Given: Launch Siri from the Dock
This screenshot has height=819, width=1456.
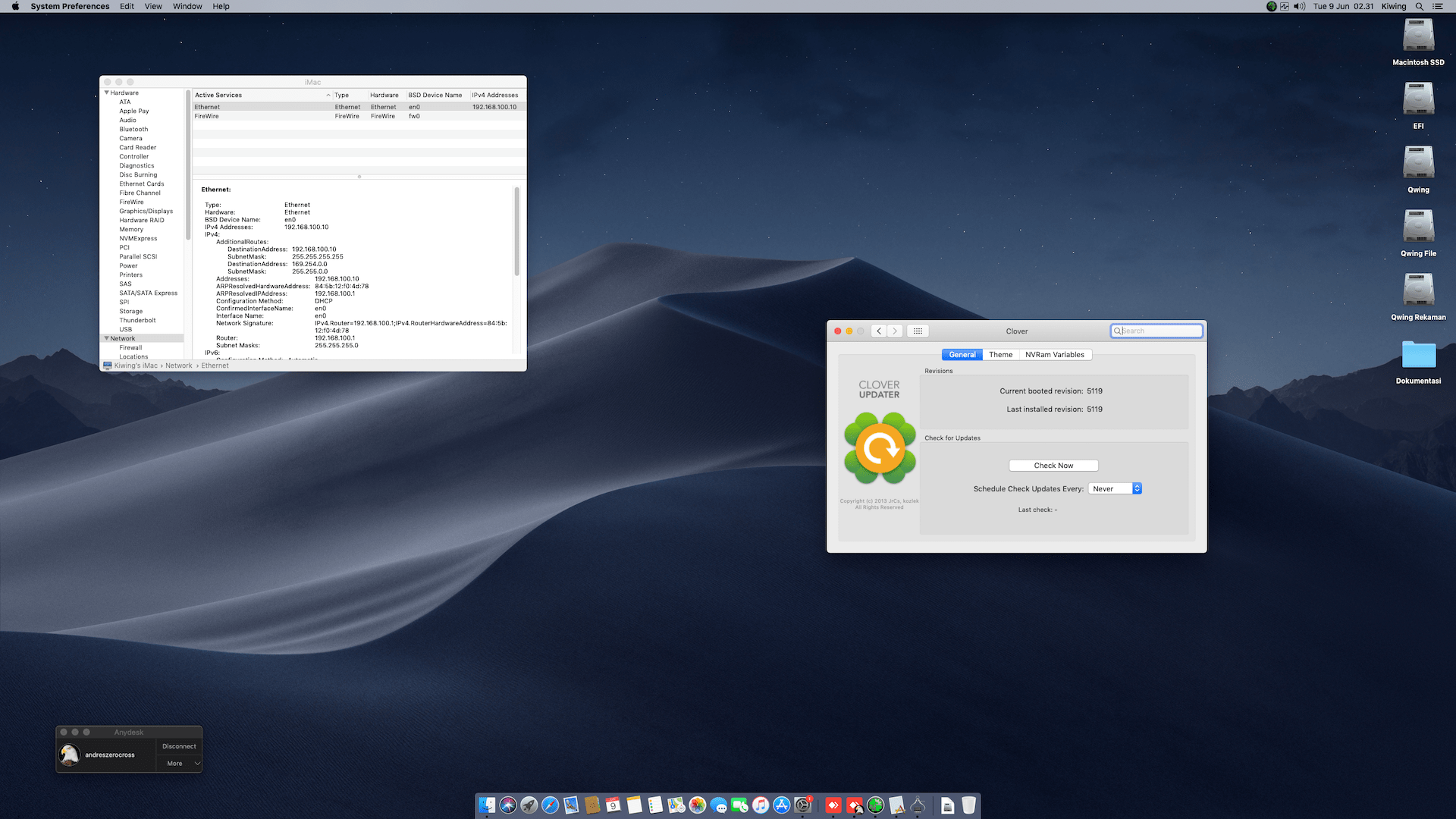Looking at the screenshot, I should [508, 805].
